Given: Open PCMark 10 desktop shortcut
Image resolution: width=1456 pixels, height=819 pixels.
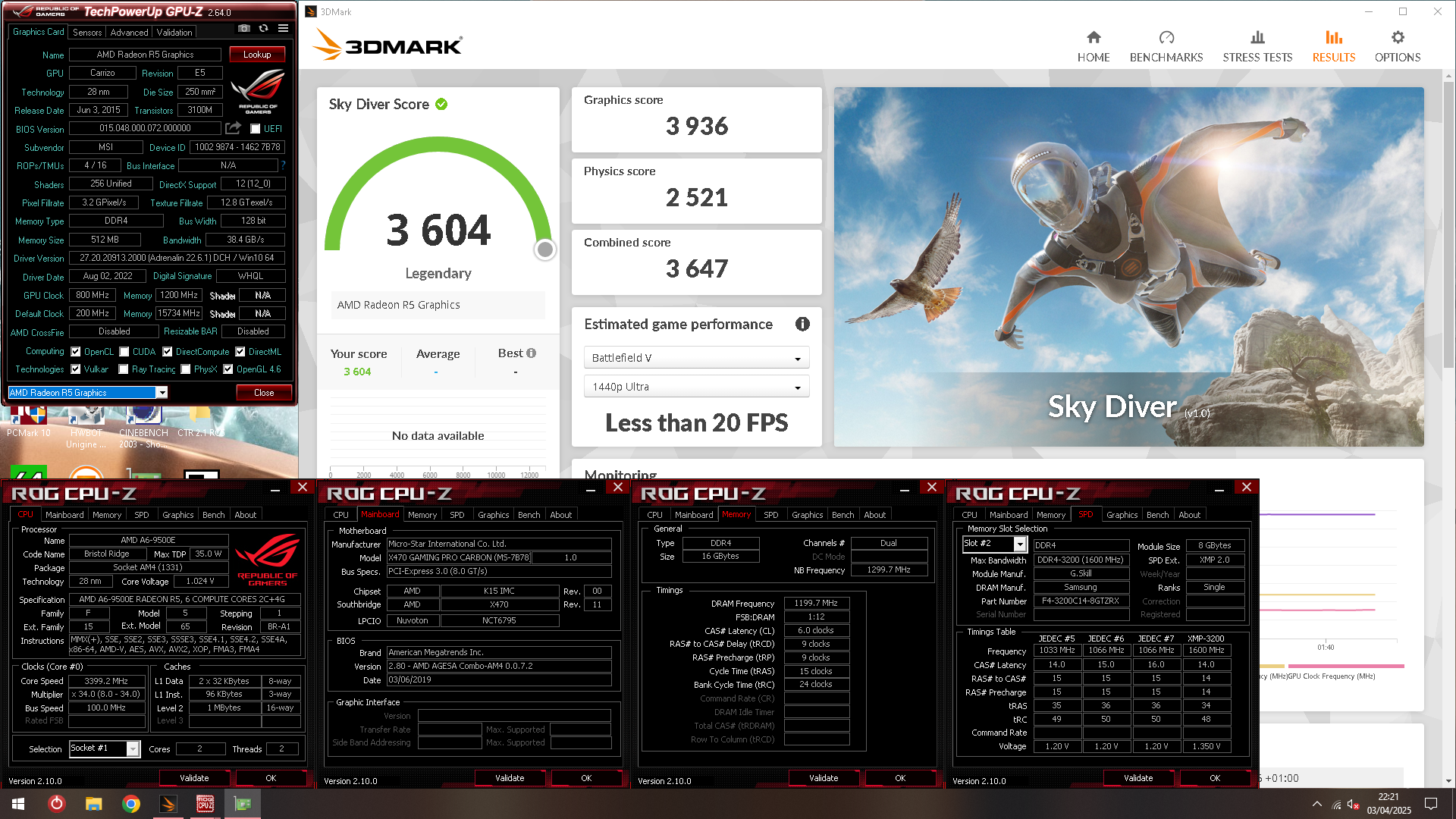Looking at the screenshot, I should click(28, 422).
